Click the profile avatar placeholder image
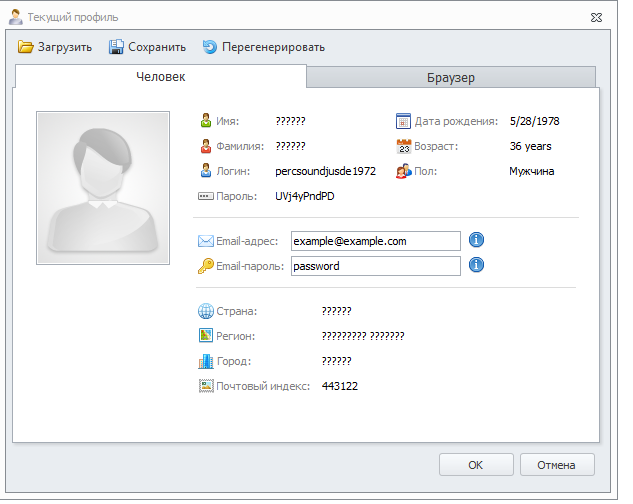Screen dimensions: 633x504 click(x=103, y=188)
